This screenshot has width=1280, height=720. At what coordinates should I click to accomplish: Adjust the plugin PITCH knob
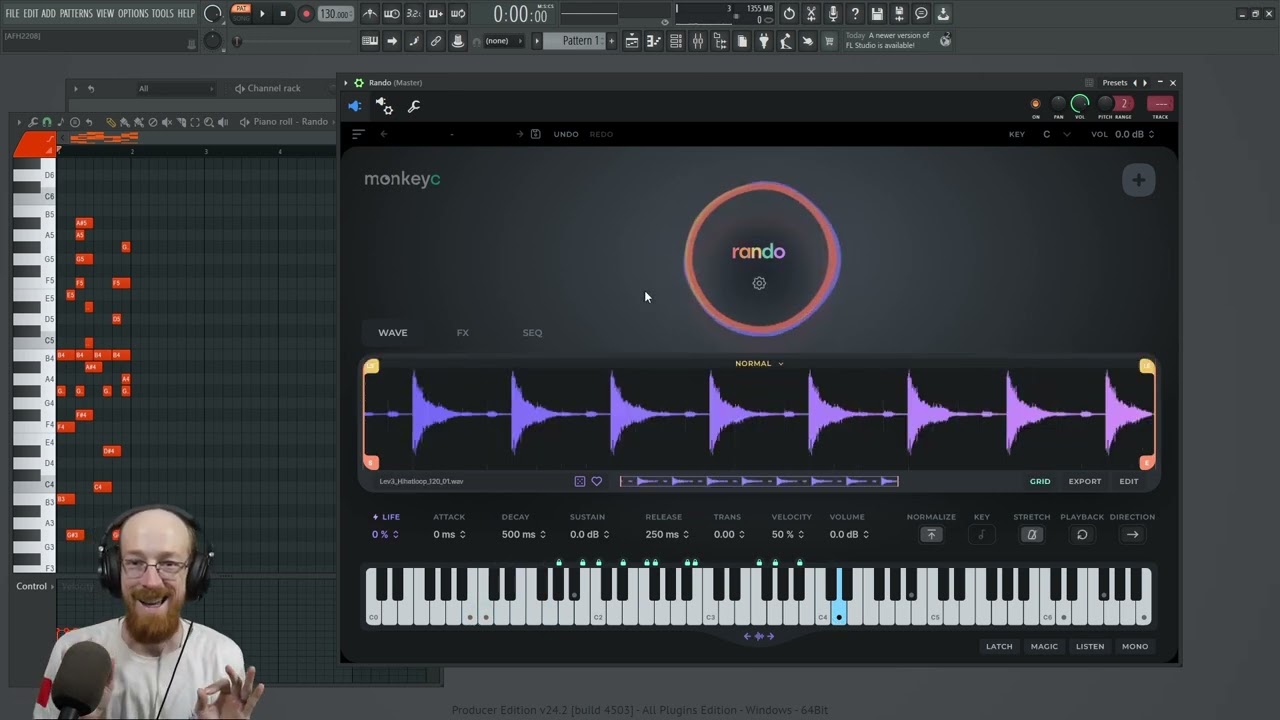pyautogui.click(x=1105, y=103)
